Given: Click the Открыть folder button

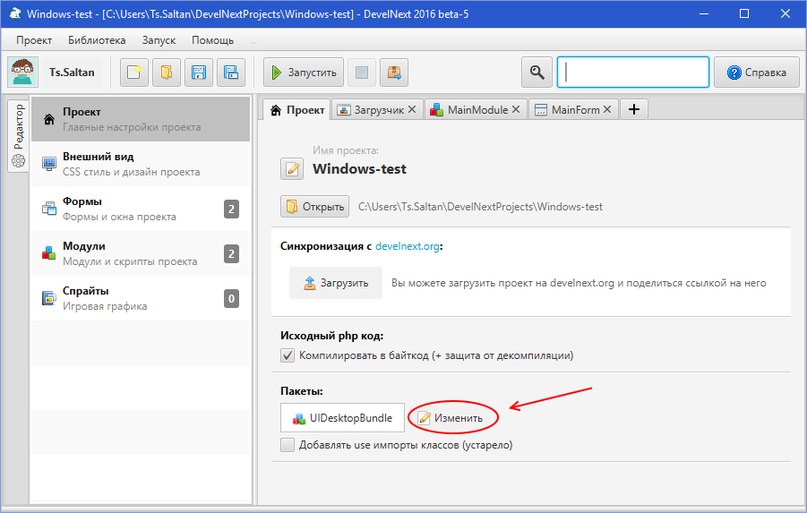Looking at the screenshot, I should click(315, 206).
